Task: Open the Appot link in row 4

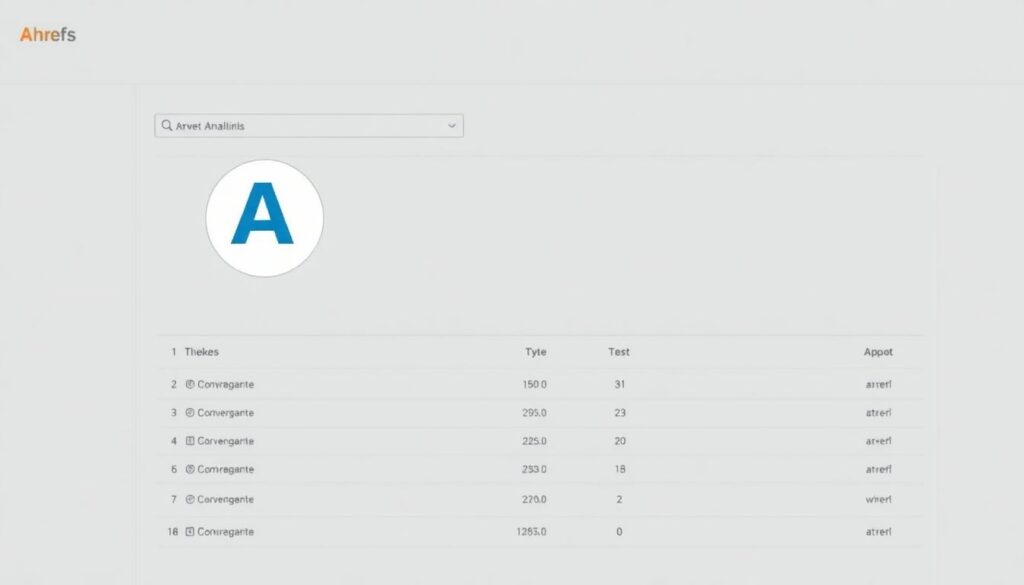Action: pos(878,441)
